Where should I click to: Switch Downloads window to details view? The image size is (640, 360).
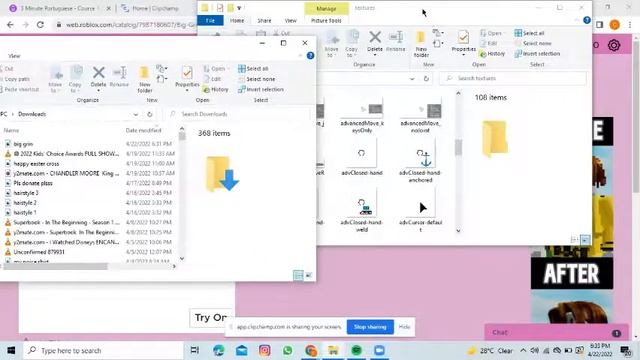click(298, 276)
